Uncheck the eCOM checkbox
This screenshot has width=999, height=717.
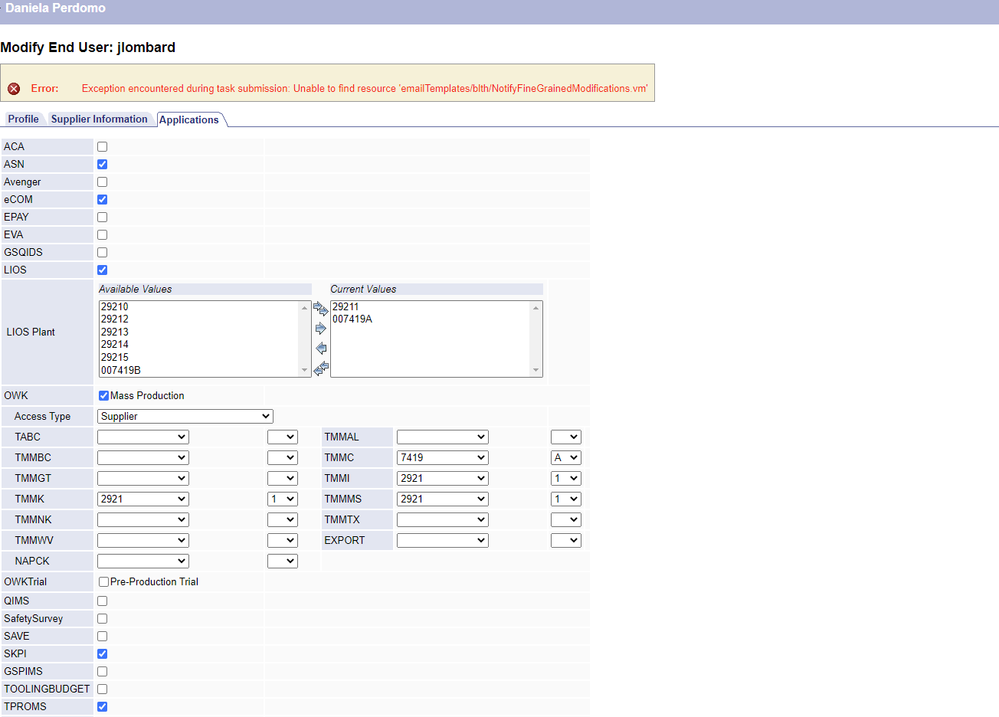(x=102, y=200)
